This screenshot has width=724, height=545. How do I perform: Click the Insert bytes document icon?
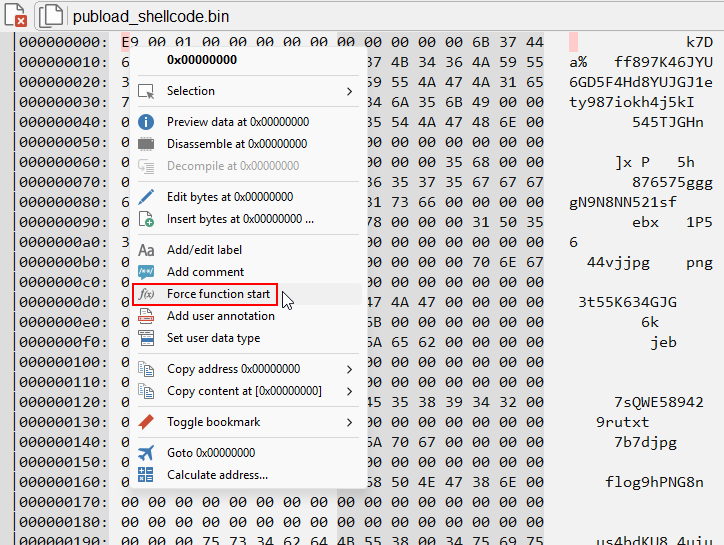click(x=146, y=219)
